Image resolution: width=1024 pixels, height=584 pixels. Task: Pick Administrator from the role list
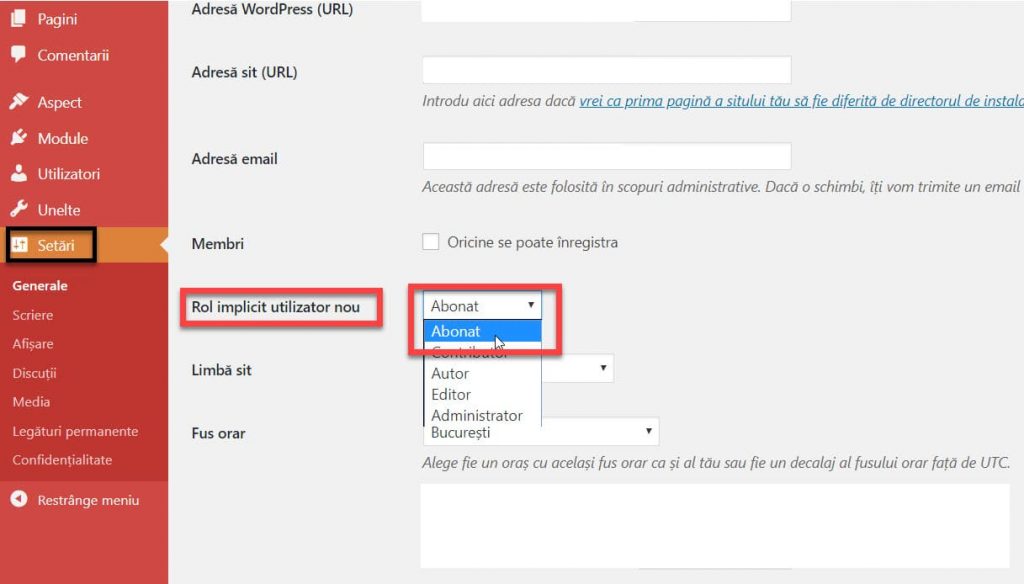point(477,415)
